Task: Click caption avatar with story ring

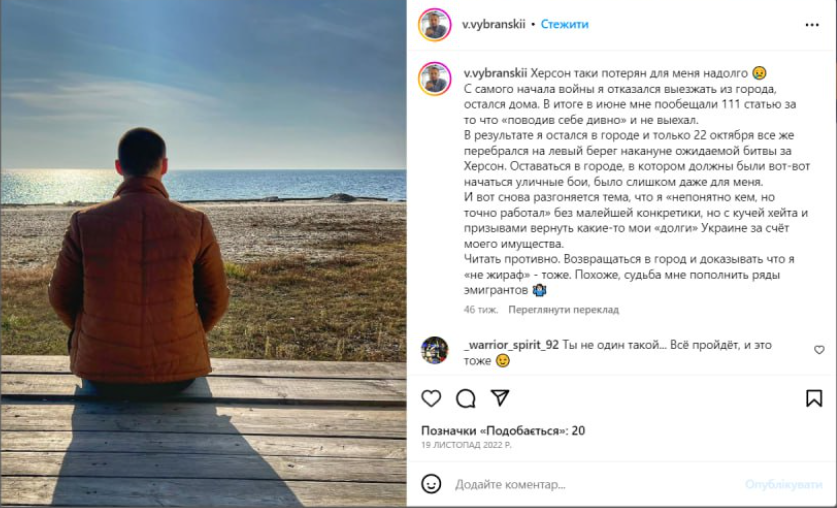Action: pos(435,78)
